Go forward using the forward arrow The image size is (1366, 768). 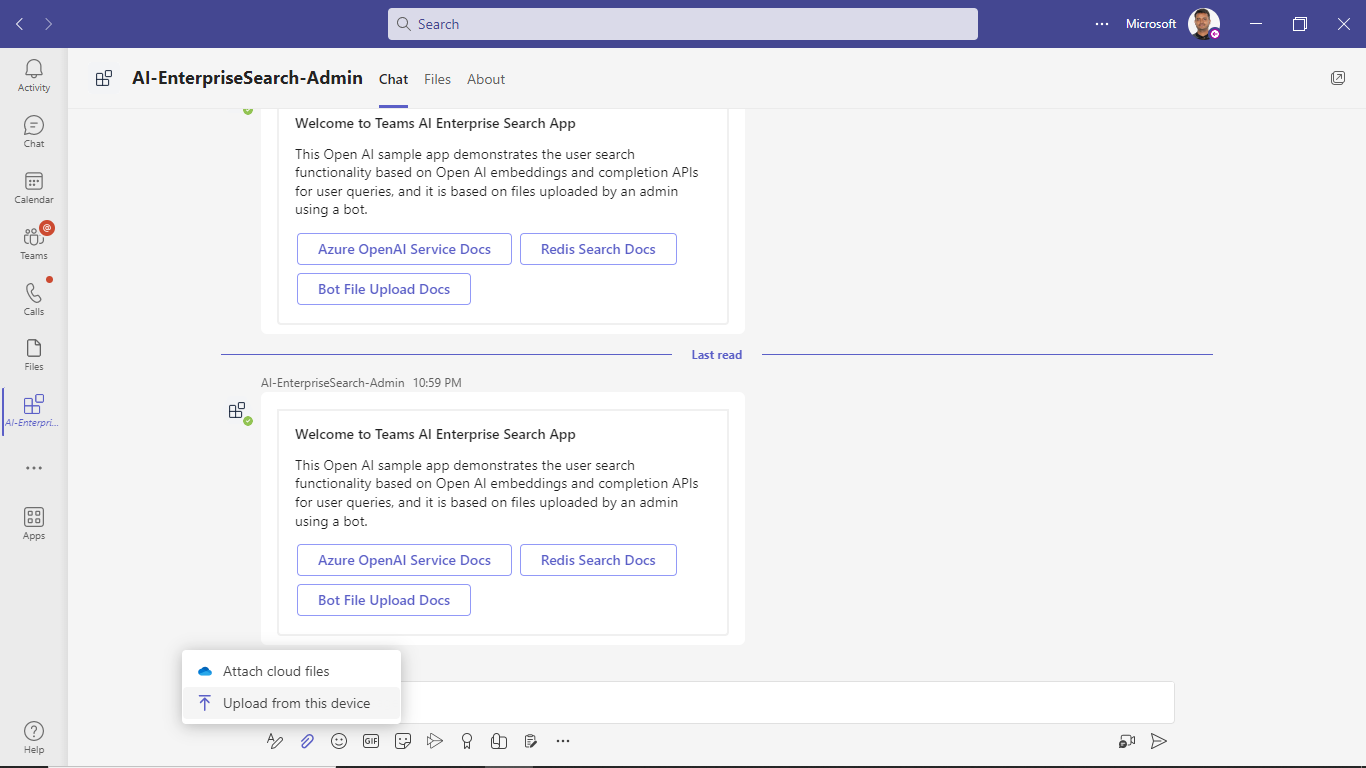coord(49,24)
